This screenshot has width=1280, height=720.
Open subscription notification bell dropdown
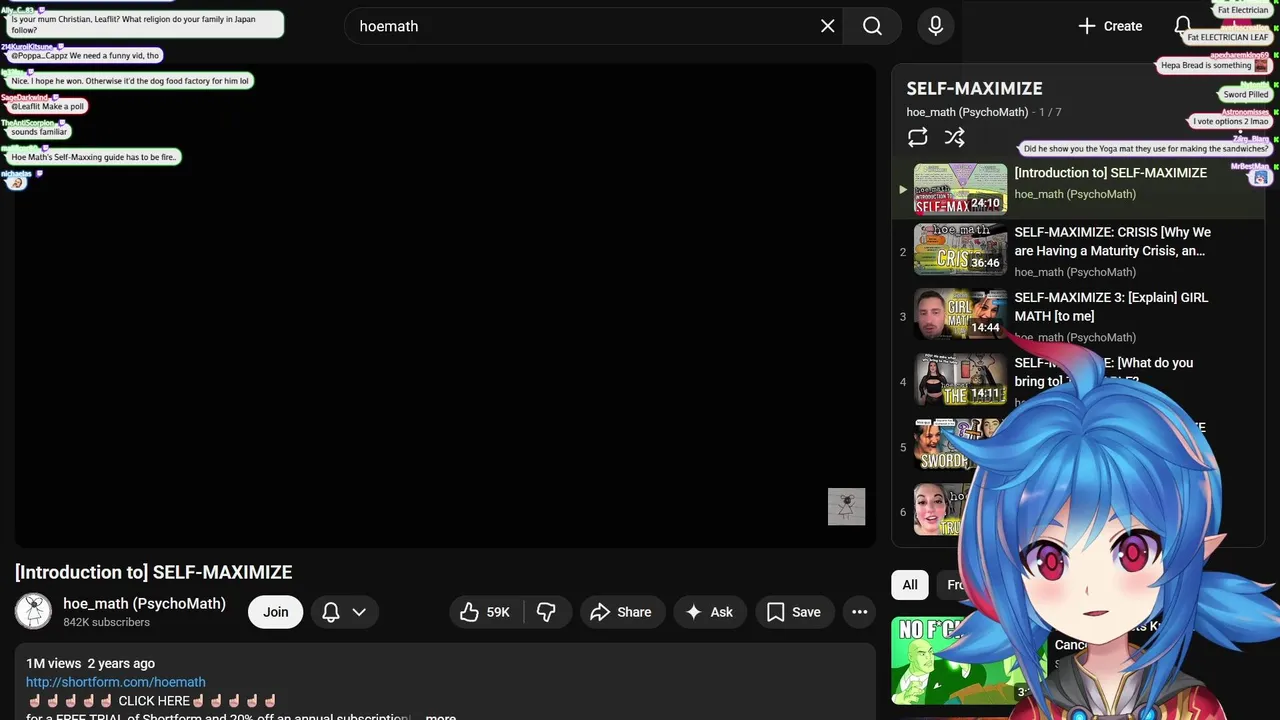click(x=344, y=612)
